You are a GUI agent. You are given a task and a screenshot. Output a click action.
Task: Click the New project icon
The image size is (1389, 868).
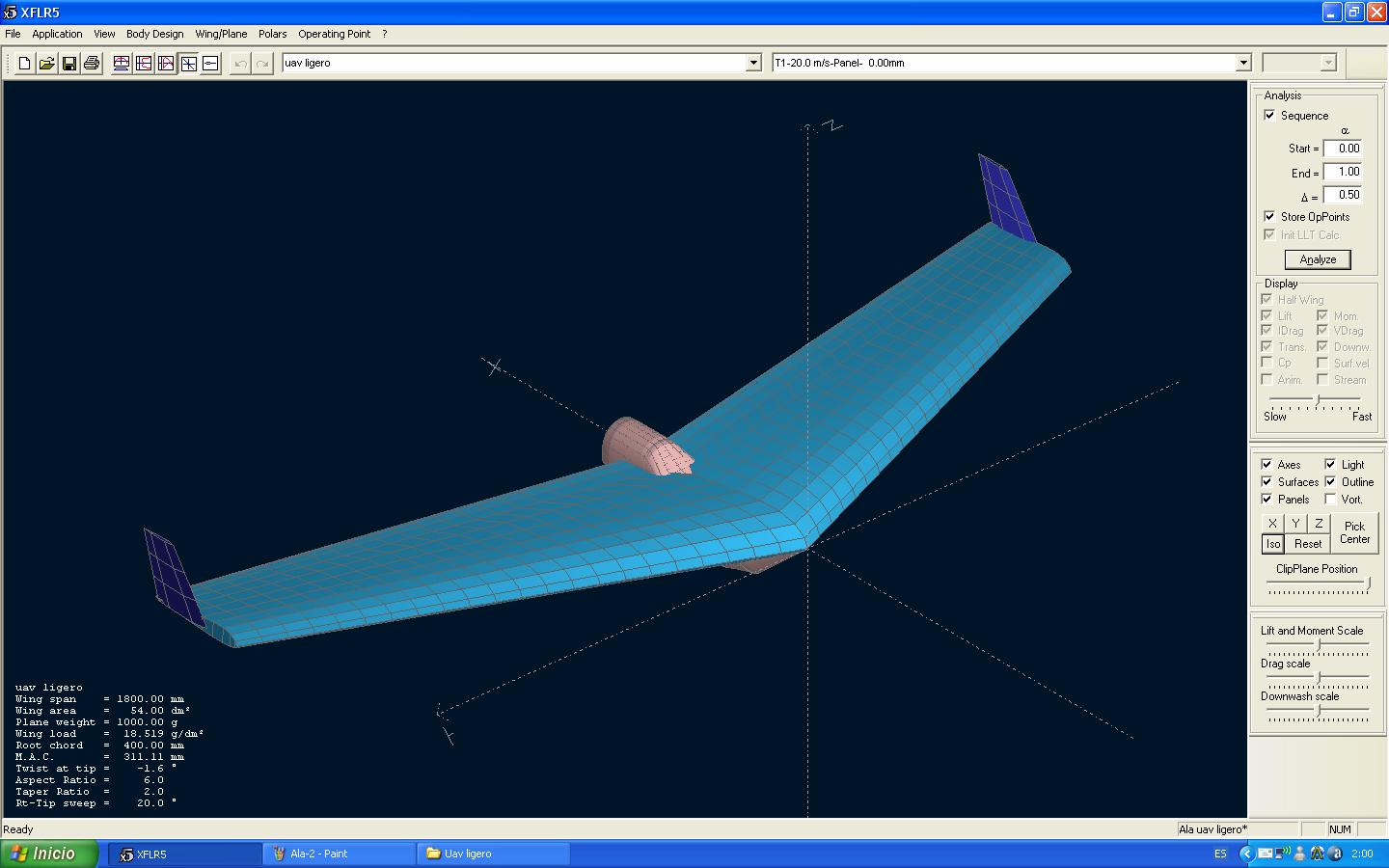coord(25,64)
